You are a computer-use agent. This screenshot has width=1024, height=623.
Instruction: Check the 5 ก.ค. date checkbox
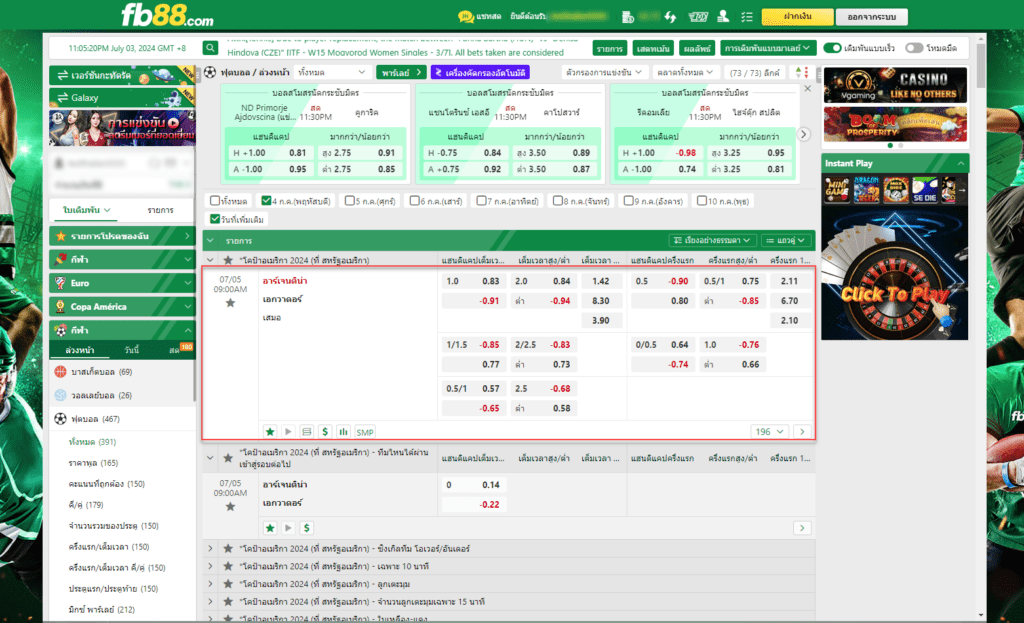coord(349,200)
